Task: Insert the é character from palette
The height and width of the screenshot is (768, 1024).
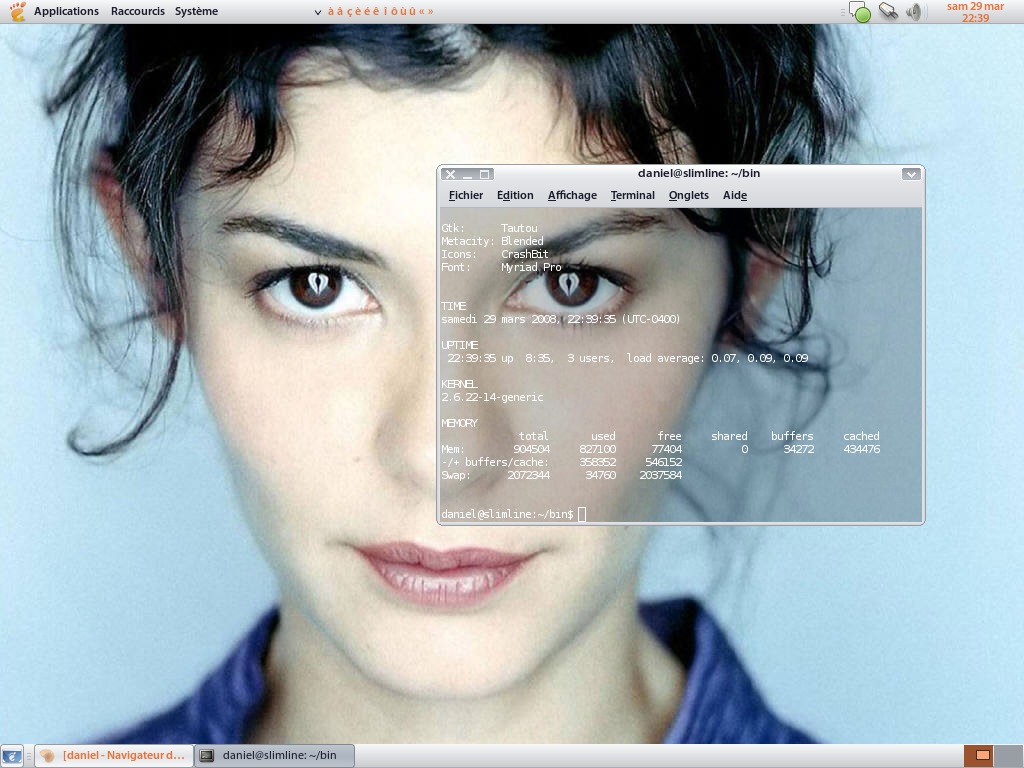Action: 367,11
